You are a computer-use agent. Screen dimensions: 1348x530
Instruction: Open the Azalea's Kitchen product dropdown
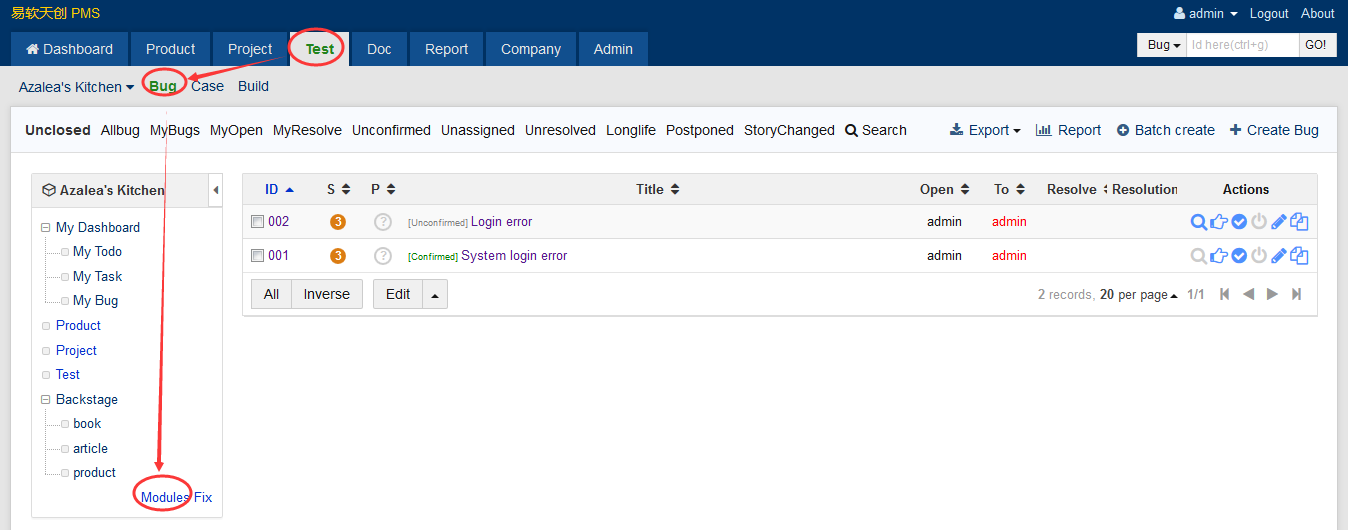tap(76, 87)
